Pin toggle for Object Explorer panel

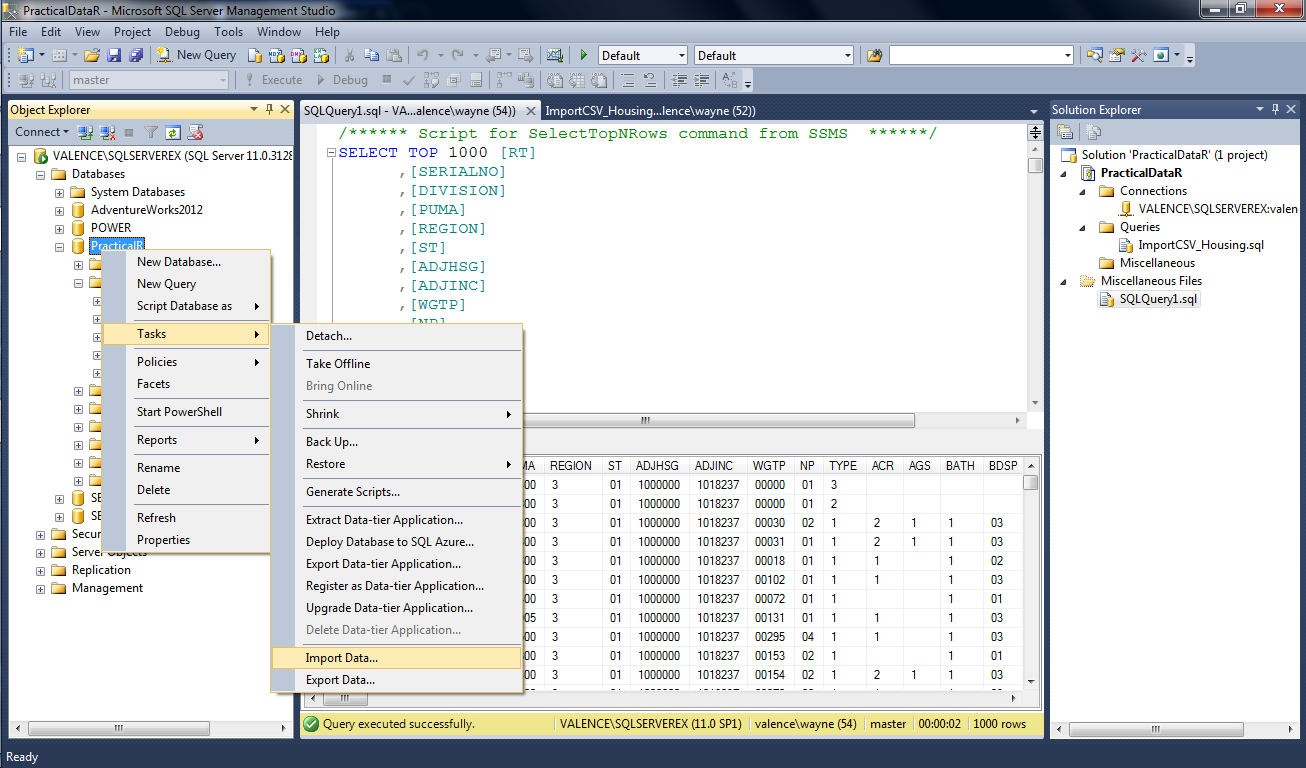270,110
